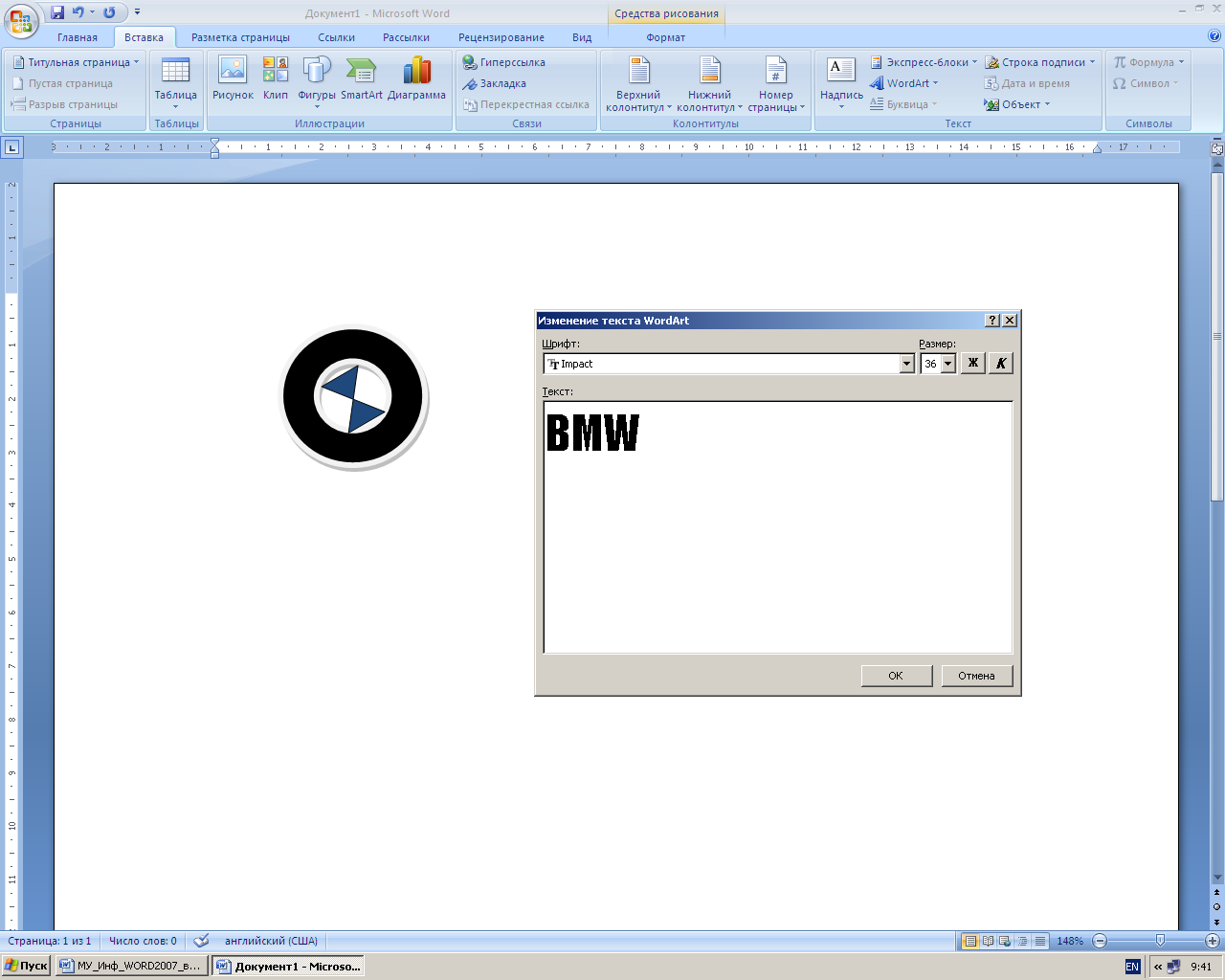Image resolution: width=1225 pixels, height=980 pixels.
Task: Click zoom slider handle
Action: click(1160, 941)
